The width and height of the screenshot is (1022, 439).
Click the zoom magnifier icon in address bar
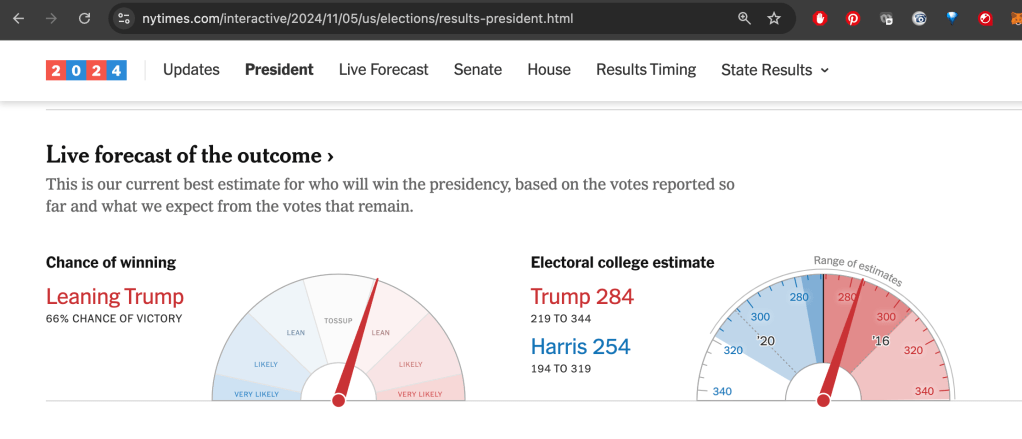[x=744, y=18]
